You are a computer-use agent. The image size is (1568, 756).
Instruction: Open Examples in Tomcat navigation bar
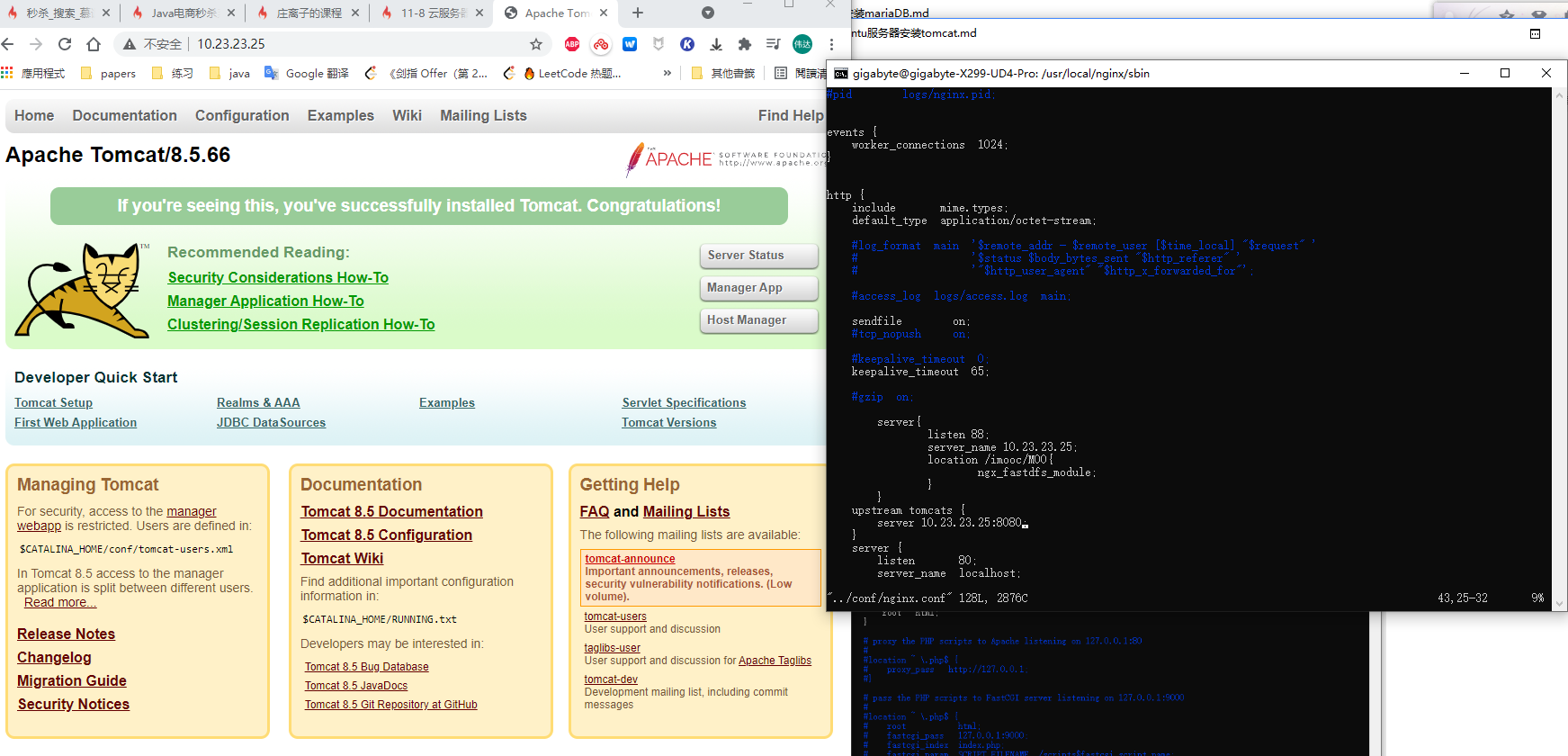[341, 115]
